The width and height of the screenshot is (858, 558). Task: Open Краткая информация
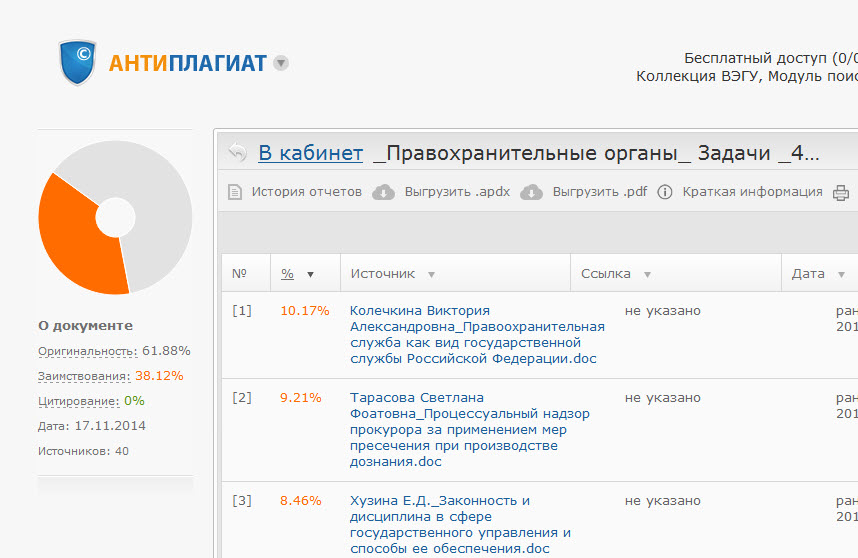[752, 192]
